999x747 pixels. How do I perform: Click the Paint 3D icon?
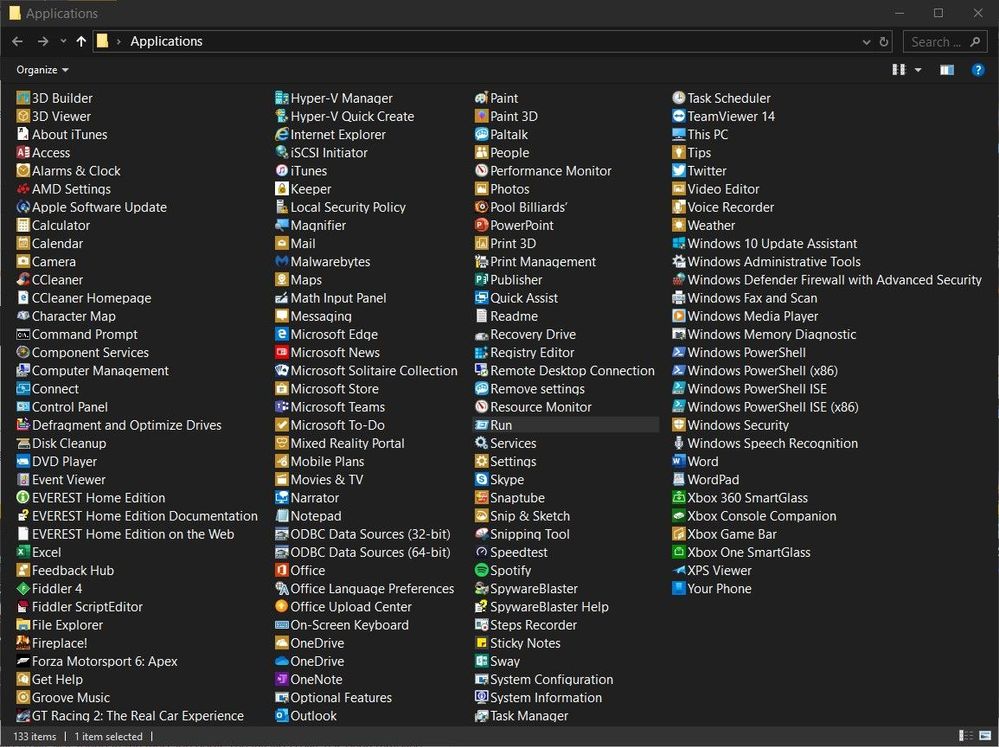pos(482,117)
